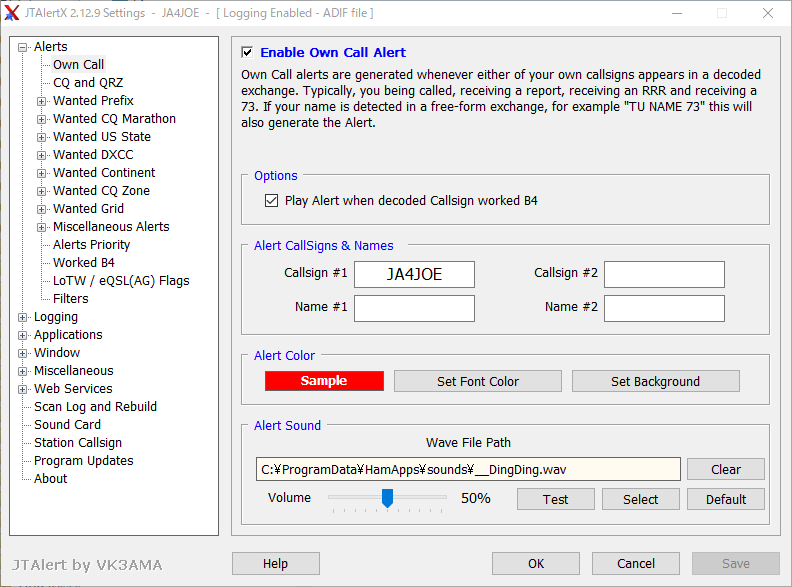Collapse the Alerts tree node
The width and height of the screenshot is (792, 587).
click(22, 47)
